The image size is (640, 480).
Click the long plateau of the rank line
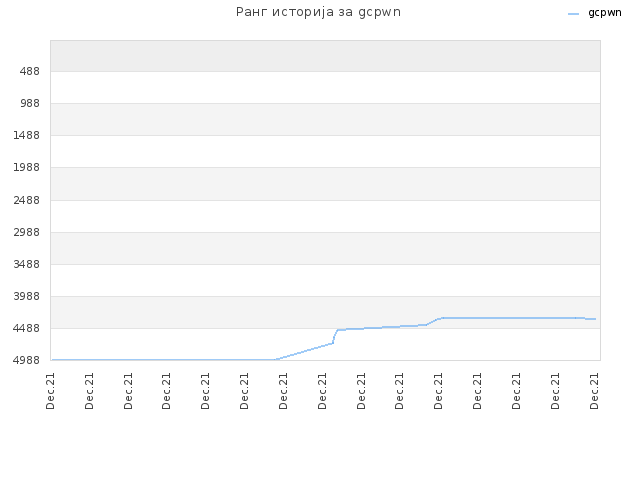(x=510, y=318)
